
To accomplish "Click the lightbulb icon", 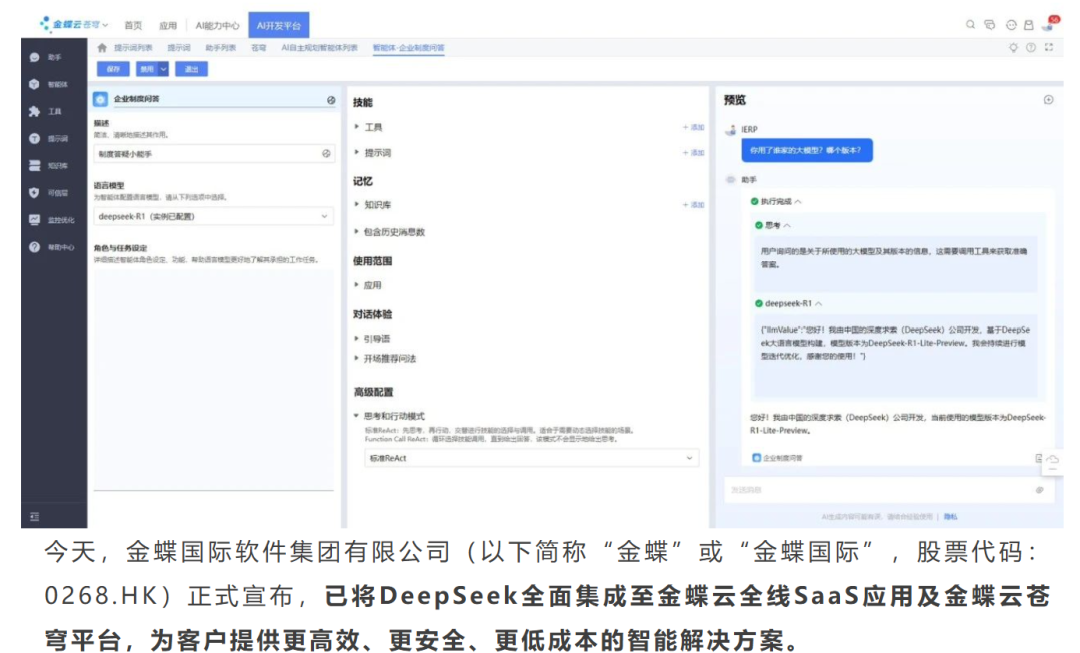I will pos(1013,48).
